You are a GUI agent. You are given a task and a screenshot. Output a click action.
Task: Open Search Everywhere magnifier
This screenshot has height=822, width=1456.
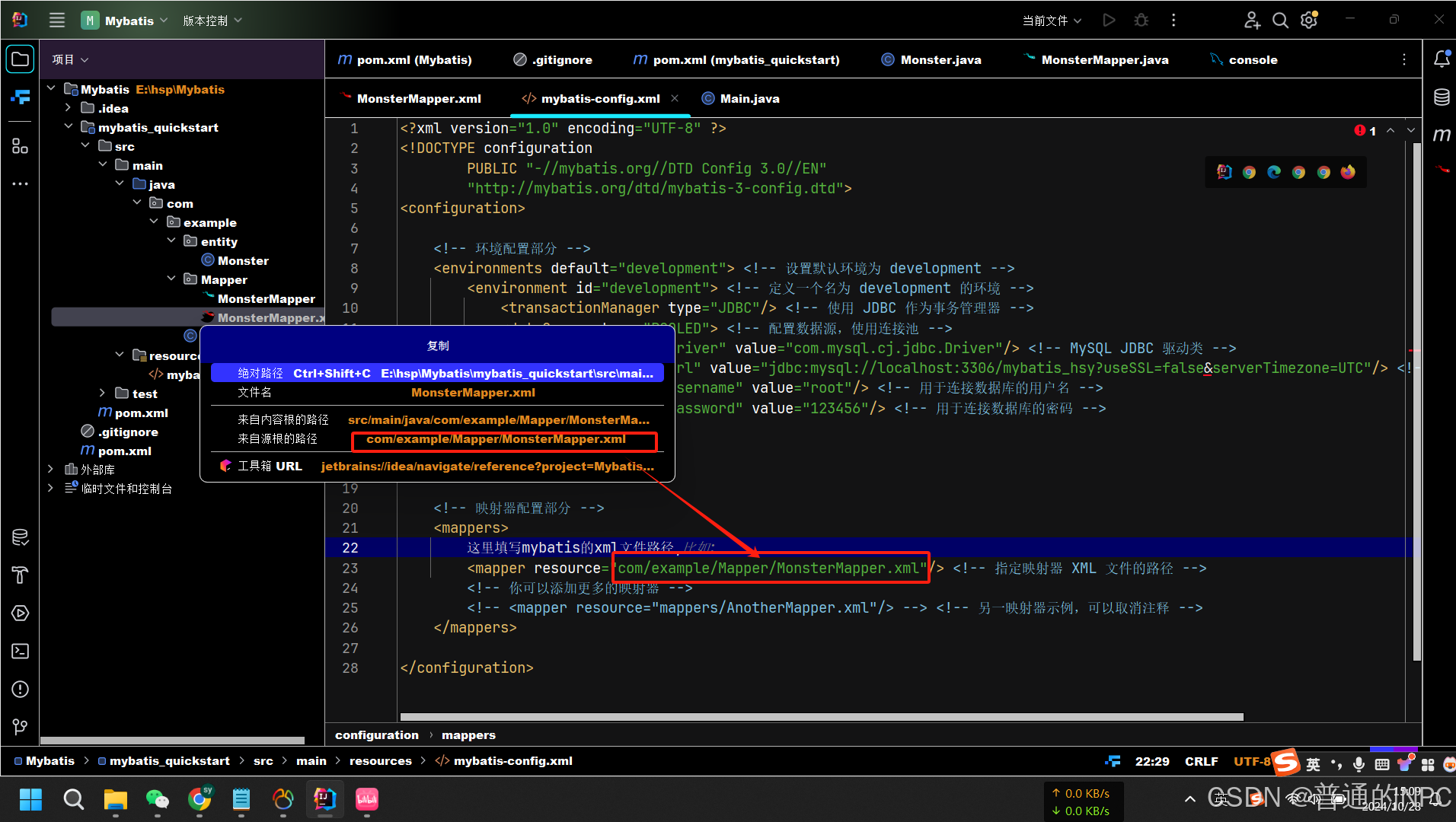point(1281,21)
